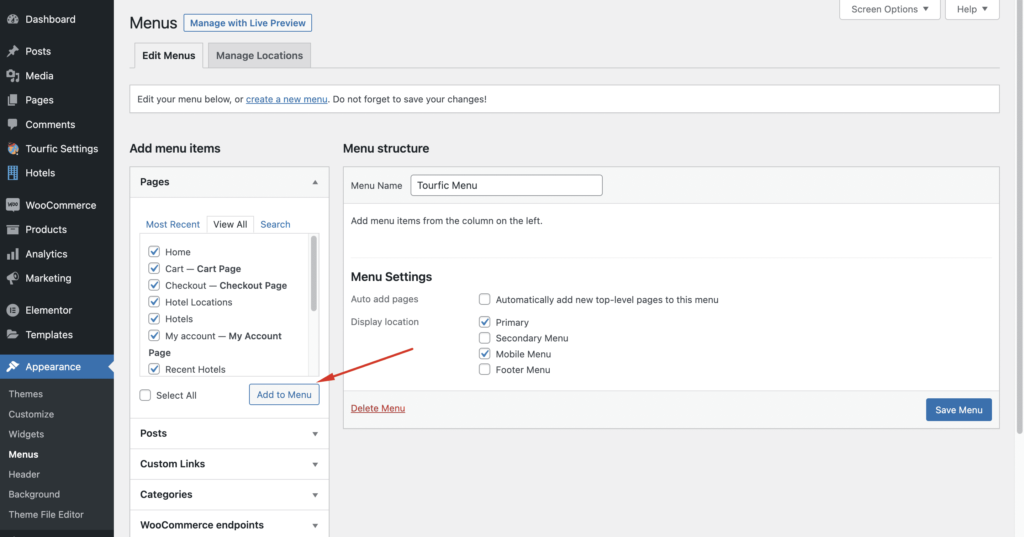Click the Elementor icon
Screen dimensions: 1024x537
coord(13,310)
